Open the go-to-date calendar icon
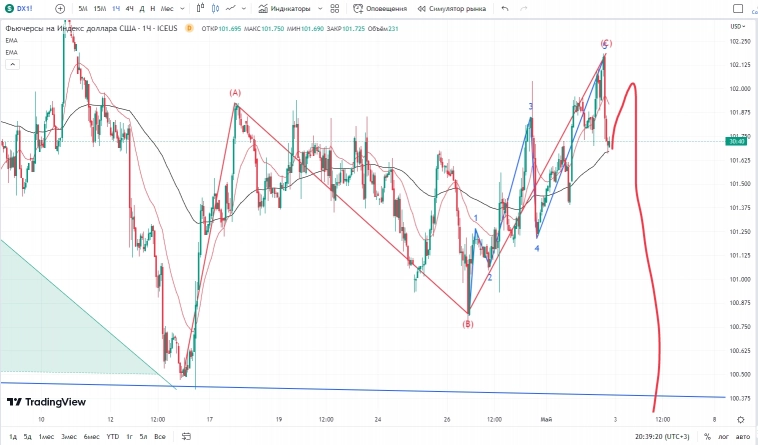 186,436
